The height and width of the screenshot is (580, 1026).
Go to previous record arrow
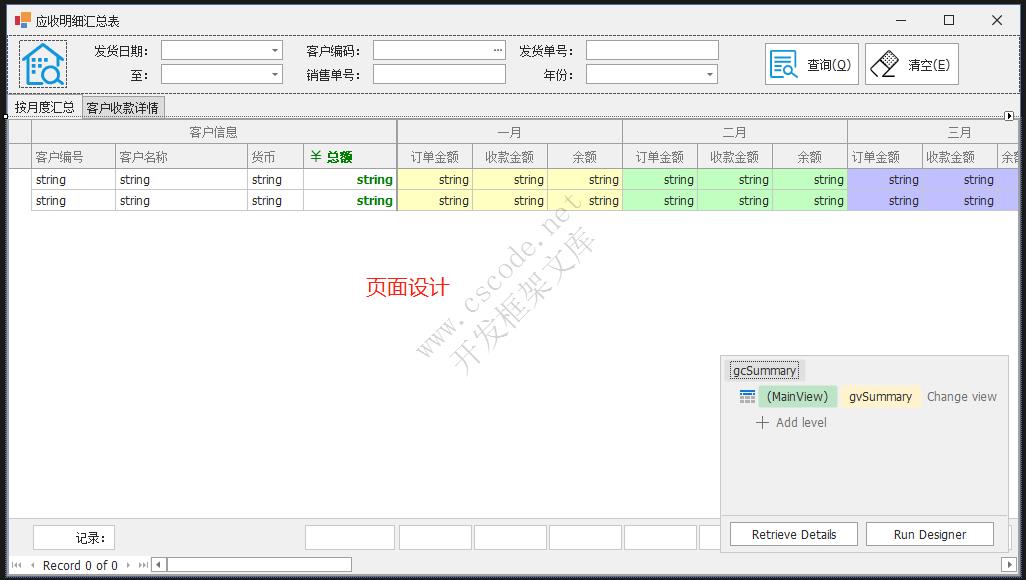coord(32,563)
